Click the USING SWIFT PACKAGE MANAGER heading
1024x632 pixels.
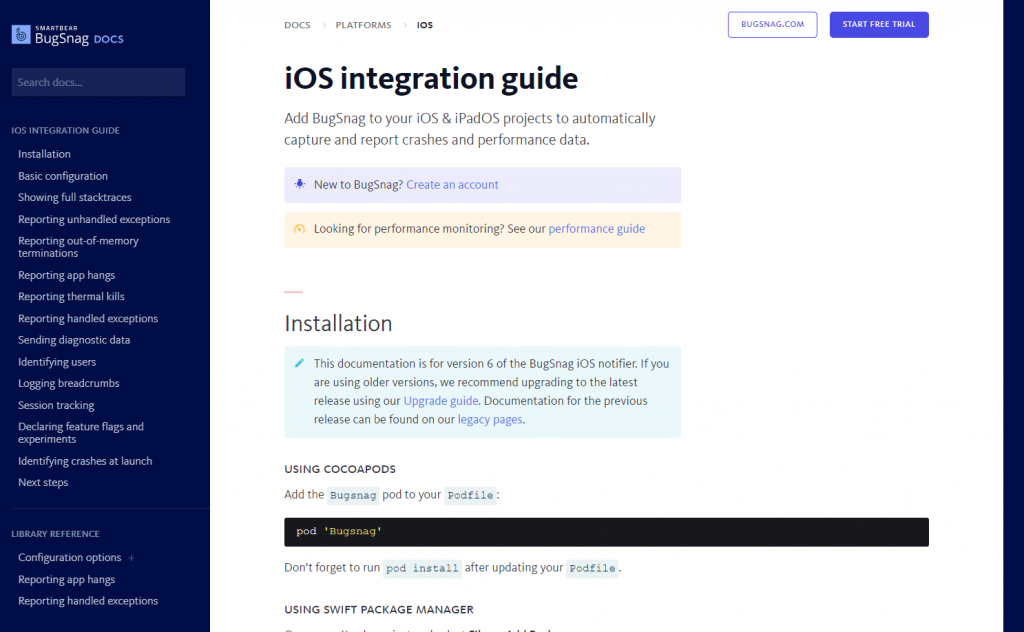[x=379, y=610]
